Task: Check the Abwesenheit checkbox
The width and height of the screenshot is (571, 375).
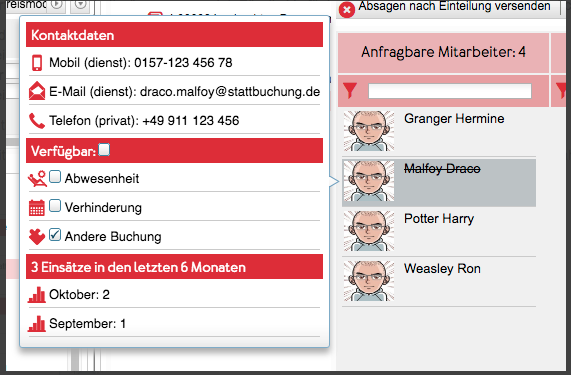Action: pos(55,177)
